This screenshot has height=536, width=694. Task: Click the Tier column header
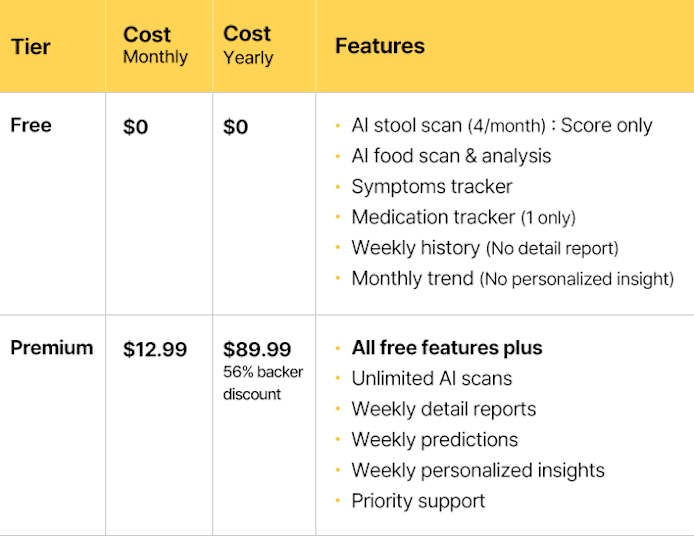tap(30, 47)
